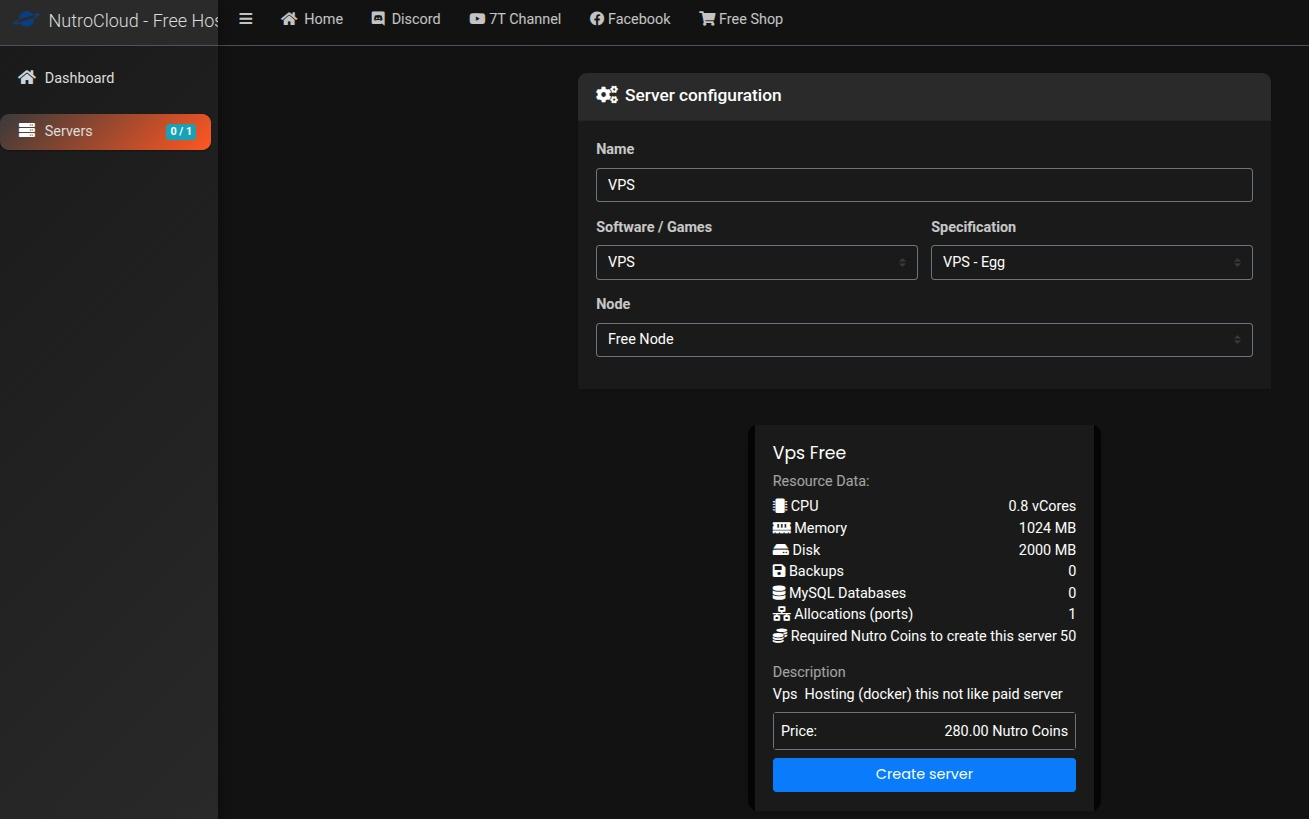Click the Backups label text

coord(816,571)
